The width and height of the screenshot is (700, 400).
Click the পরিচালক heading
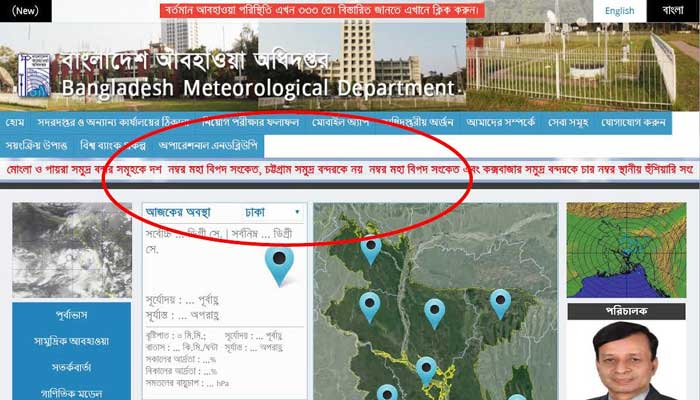[x=626, y=312]
